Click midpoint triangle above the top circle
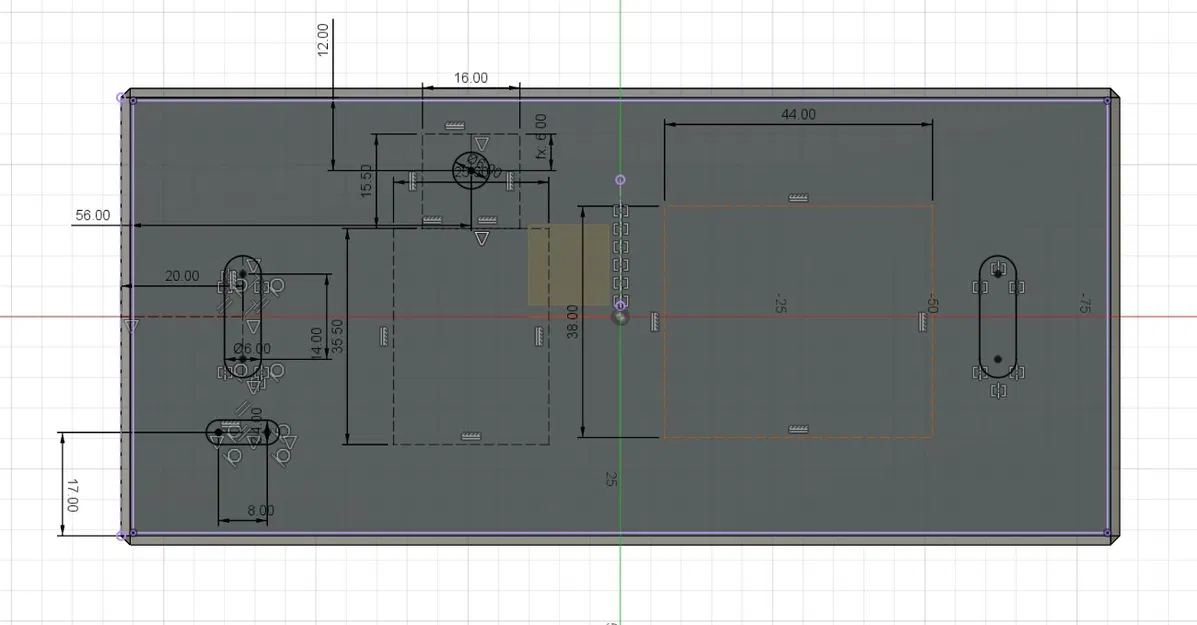Image resolution: width=1197 pixels, height=625 pixels. [482, 144]
